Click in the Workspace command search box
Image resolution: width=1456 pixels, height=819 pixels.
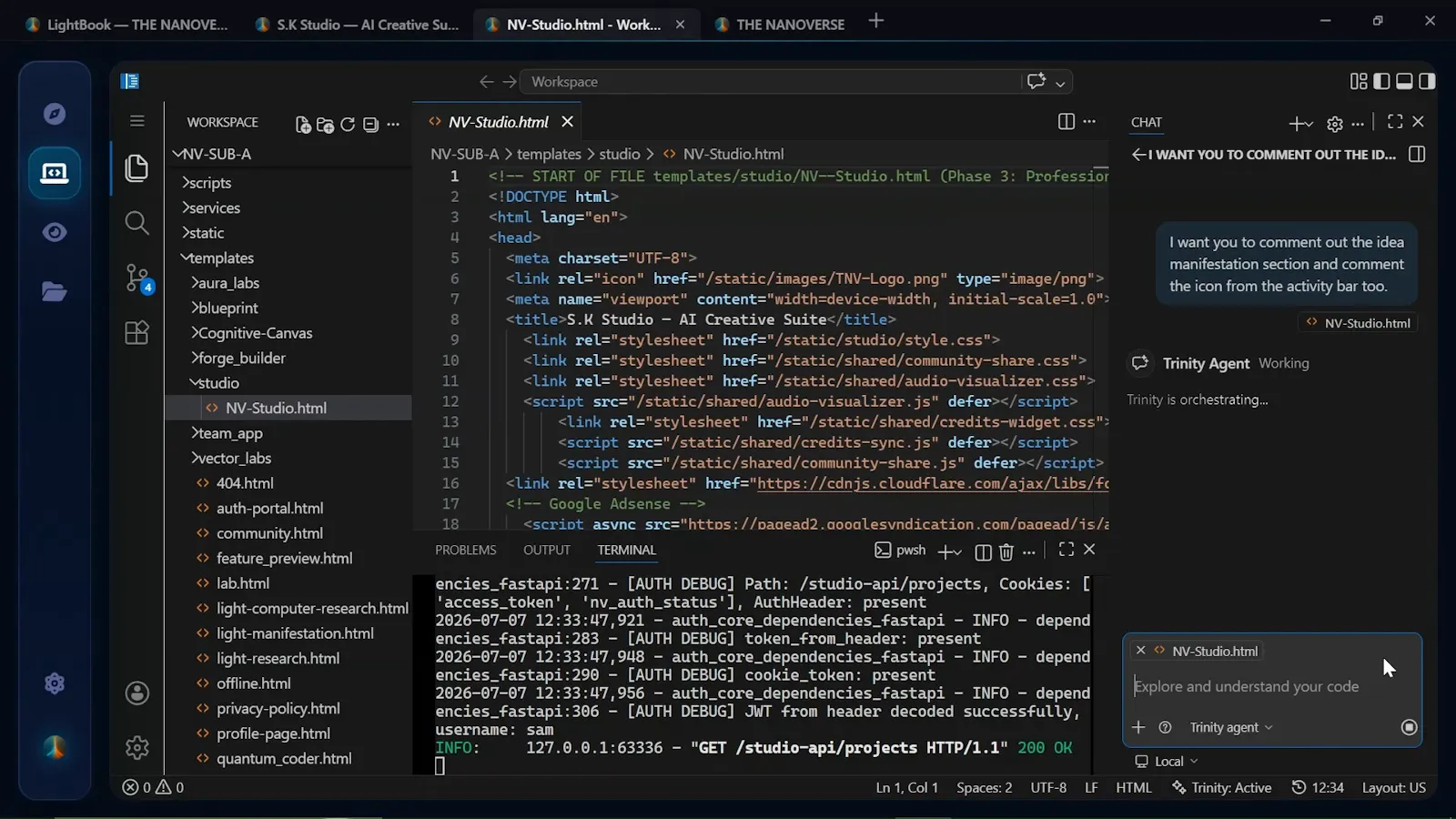point(773,82)
